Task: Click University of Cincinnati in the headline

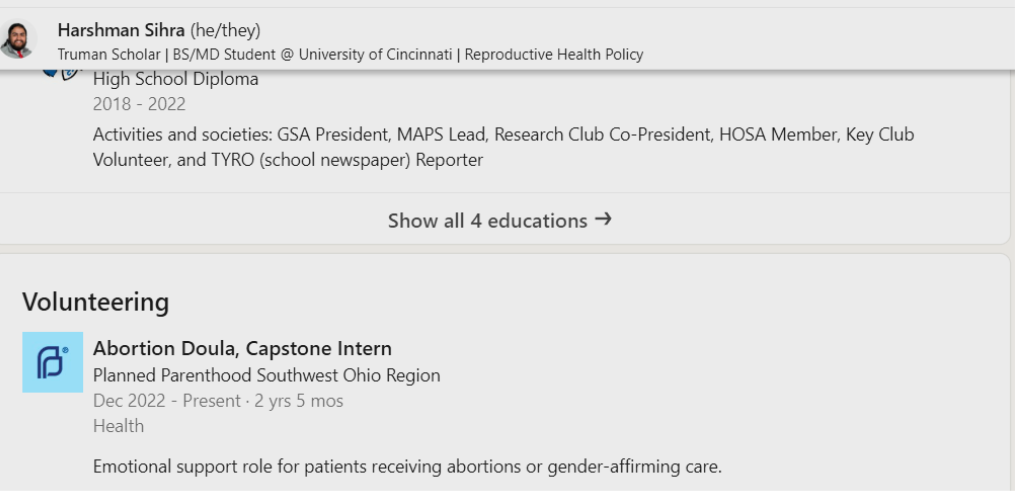Action: 375,54
